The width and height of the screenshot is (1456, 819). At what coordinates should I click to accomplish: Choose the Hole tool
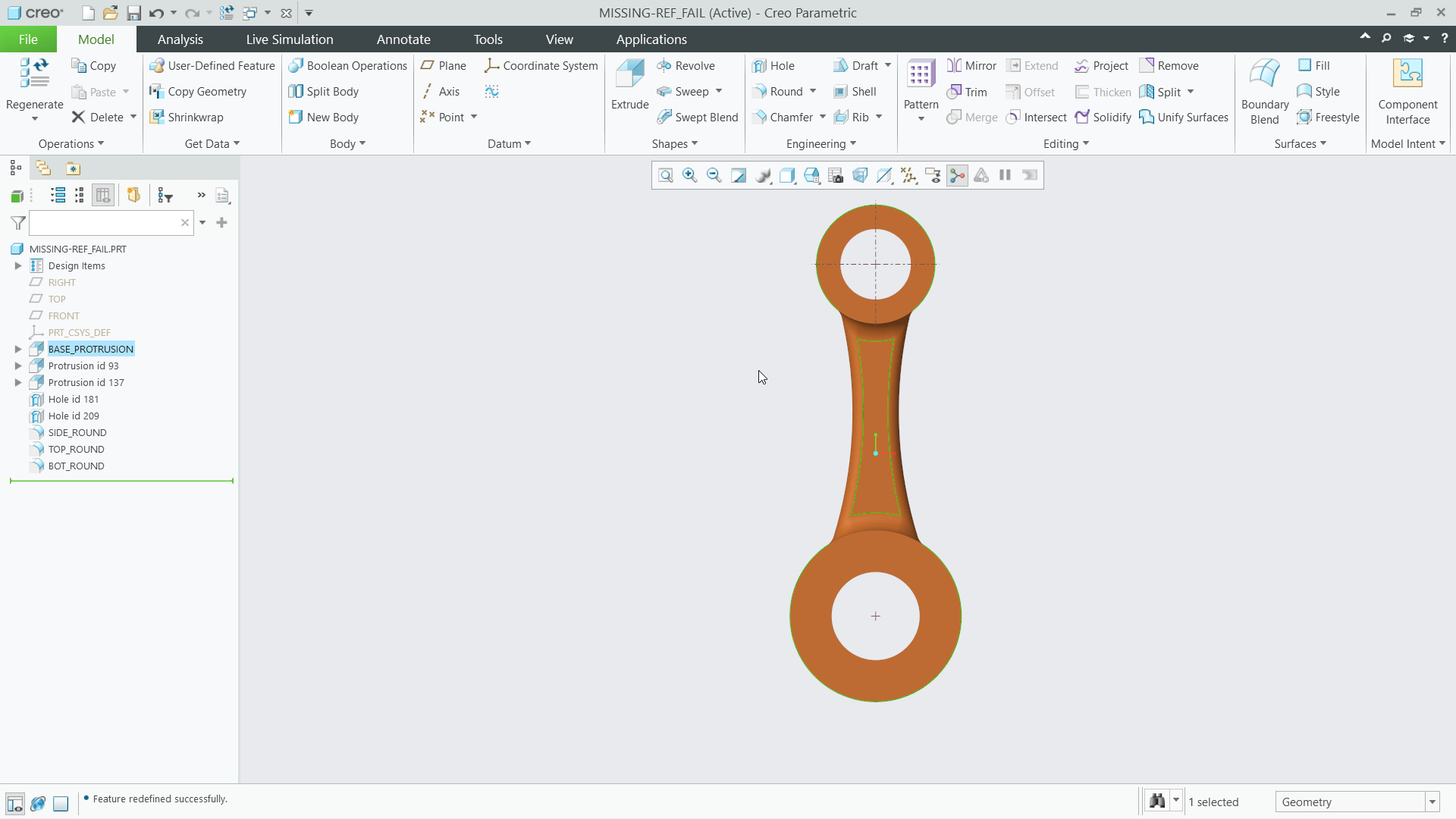773,66
